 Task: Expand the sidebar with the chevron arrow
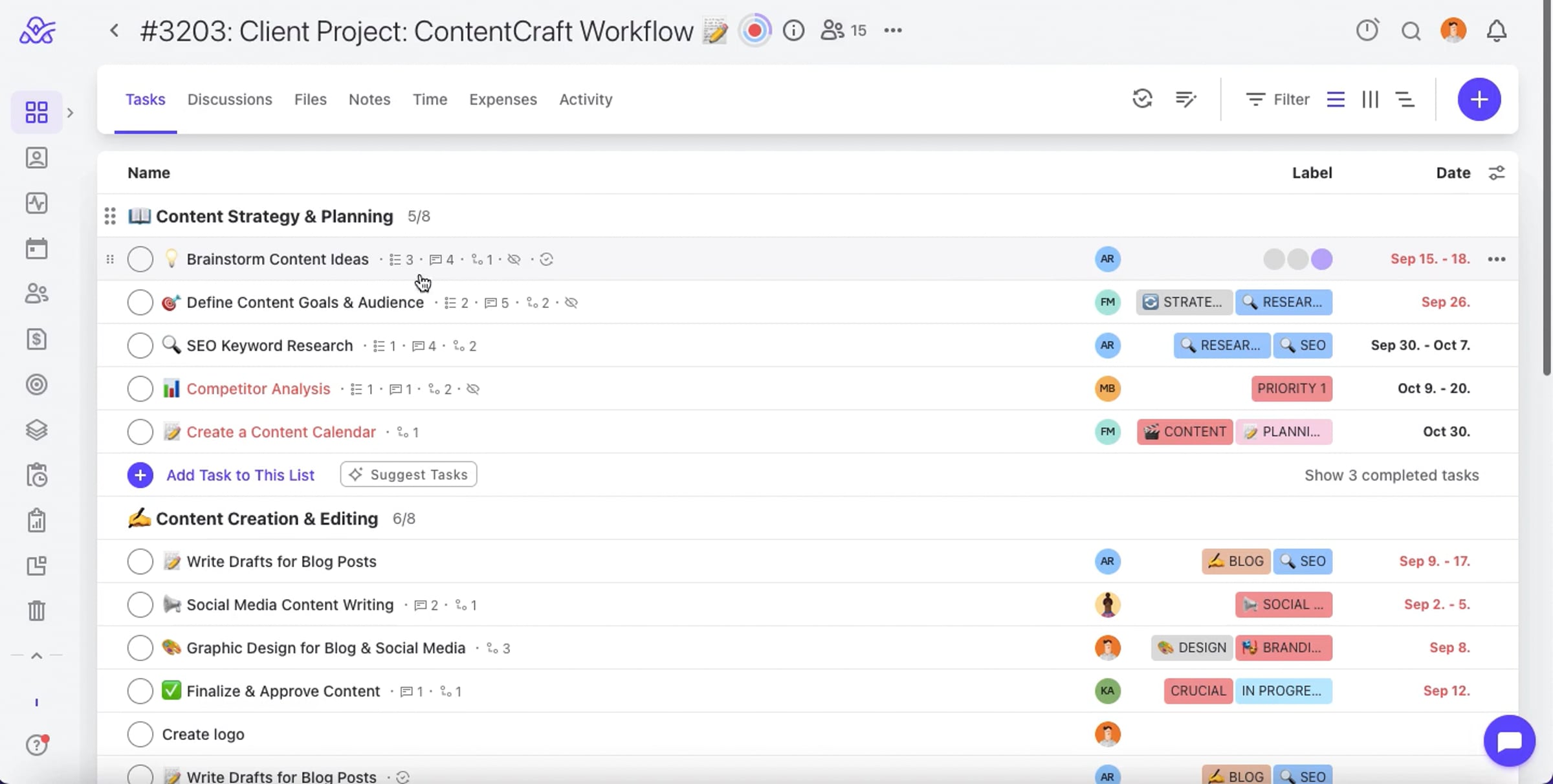point(70,113)
